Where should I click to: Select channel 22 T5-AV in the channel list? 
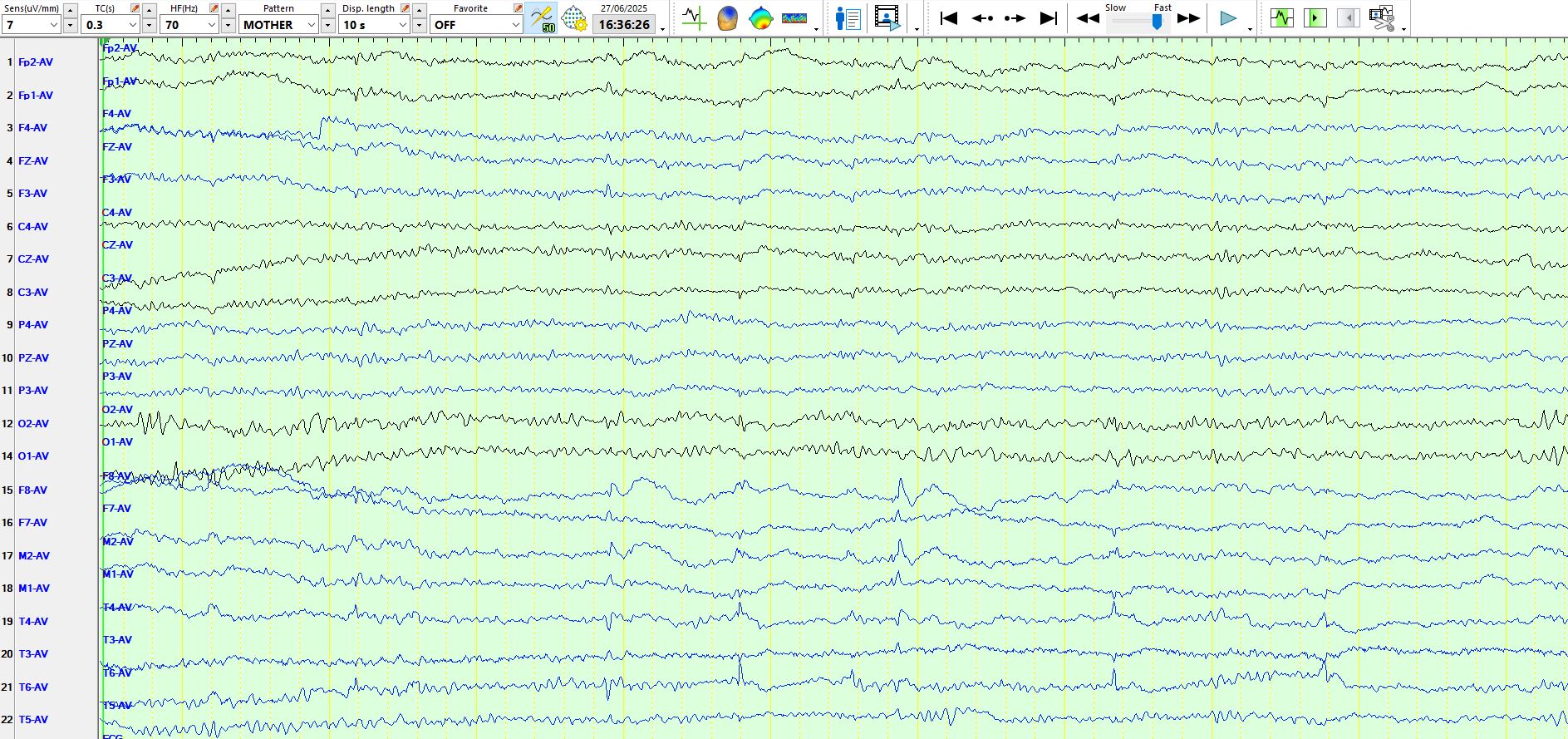coord(32,720)
